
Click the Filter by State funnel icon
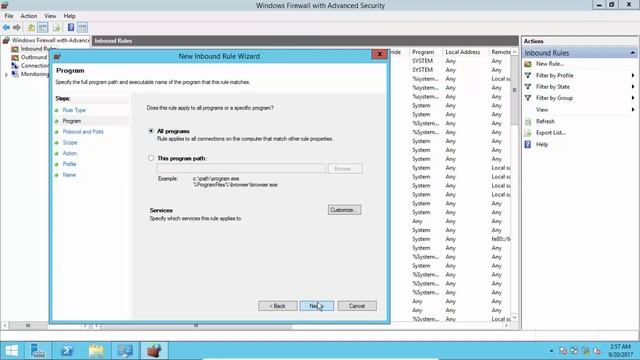(528, 87)
